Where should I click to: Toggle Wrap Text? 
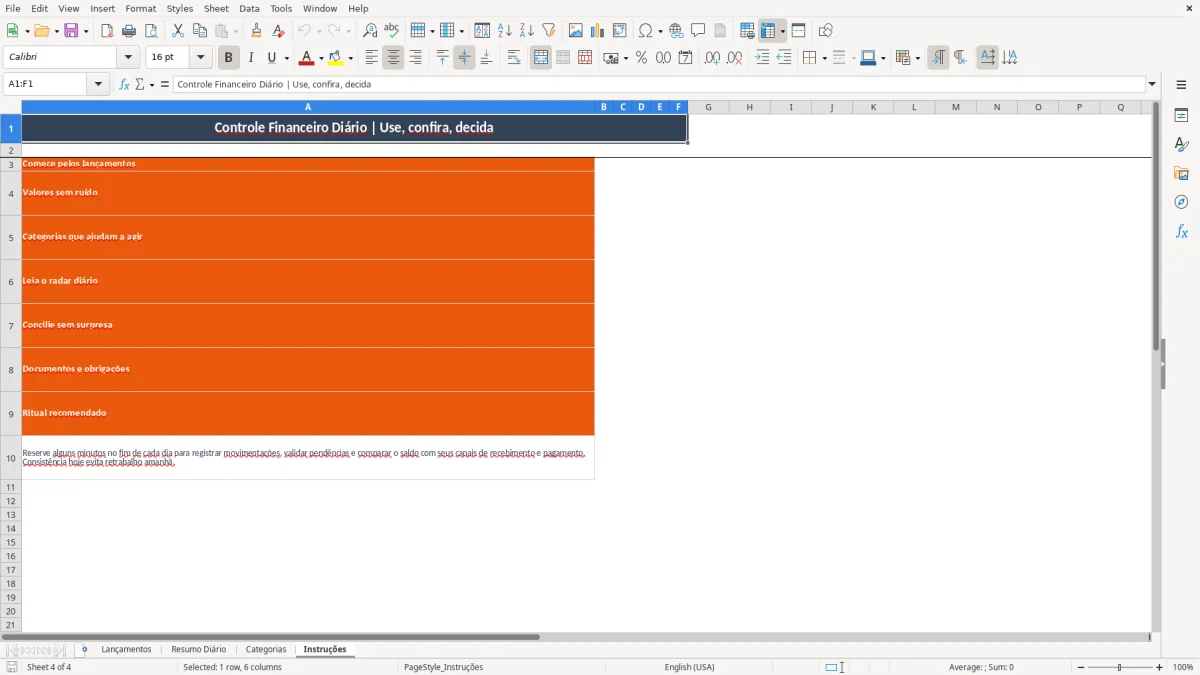point(514,58)
